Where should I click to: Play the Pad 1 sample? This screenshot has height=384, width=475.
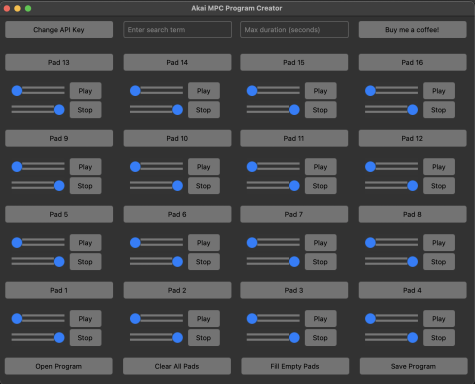point(85,319)
